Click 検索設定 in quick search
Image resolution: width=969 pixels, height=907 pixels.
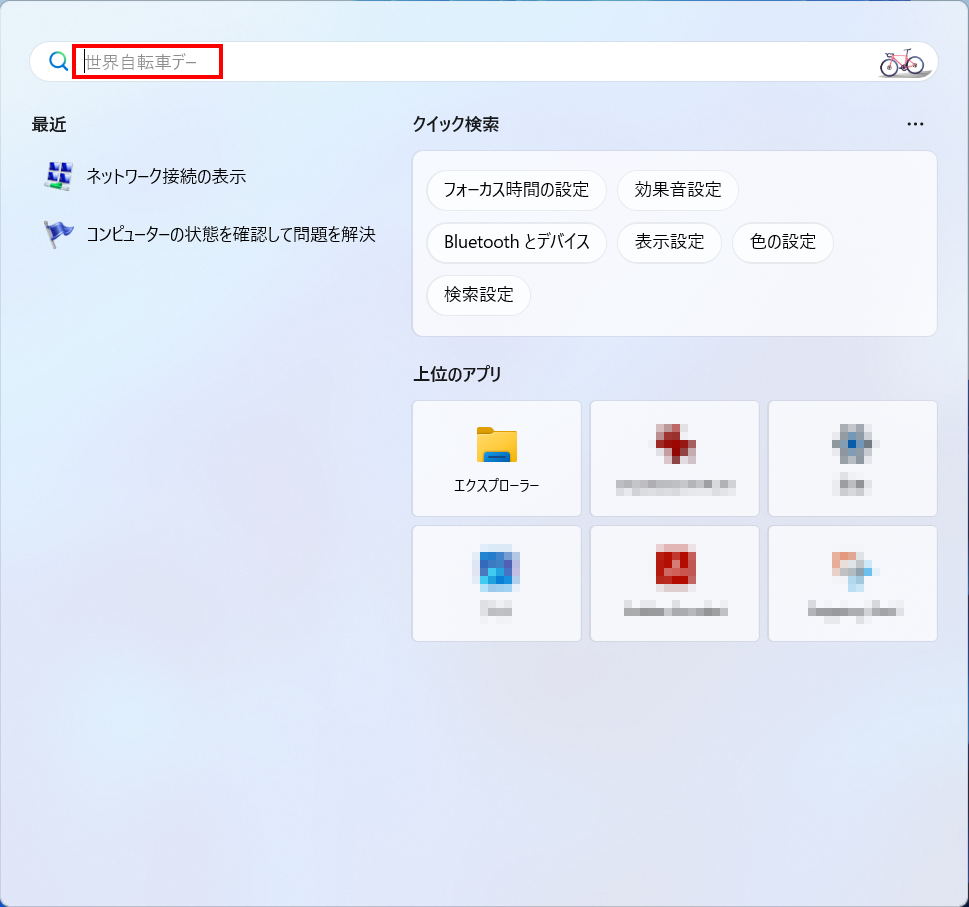pos(478,295)
